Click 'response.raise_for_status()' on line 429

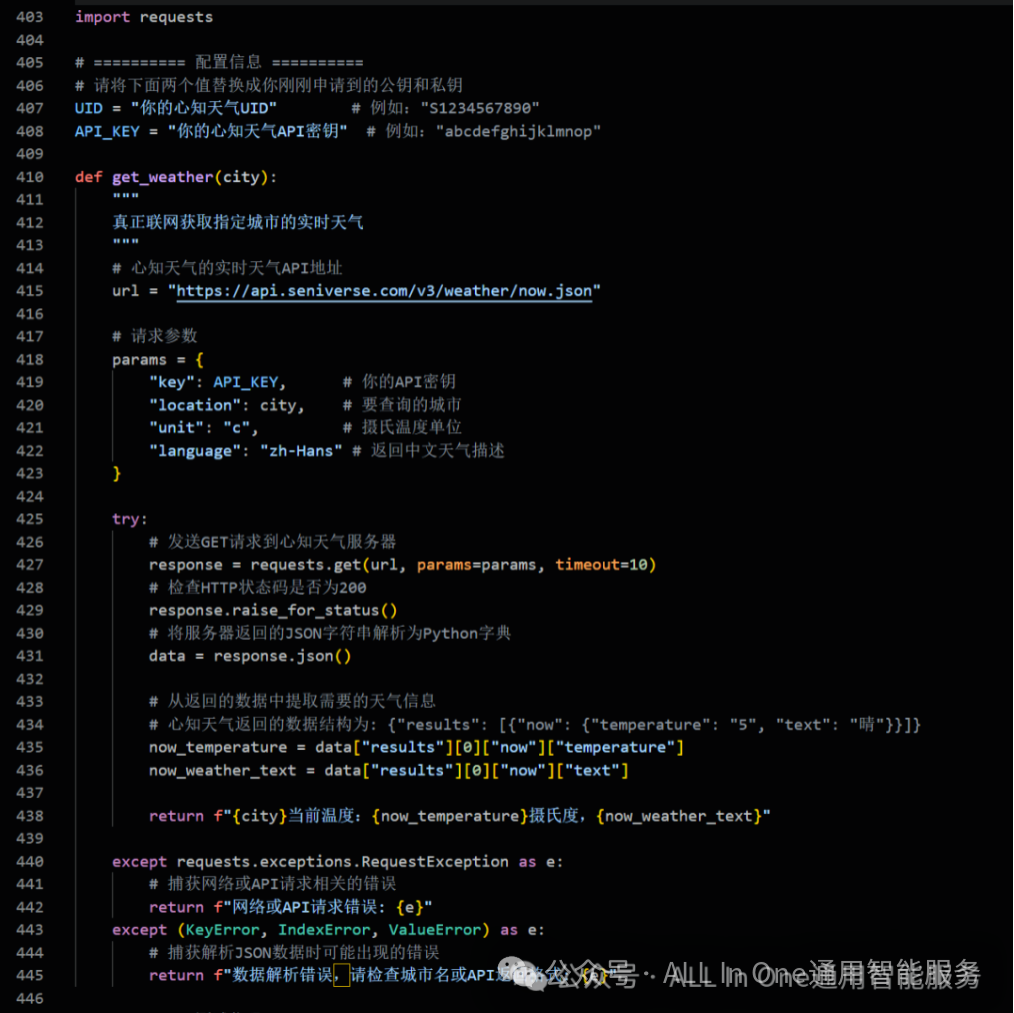[x=273, y=610]
